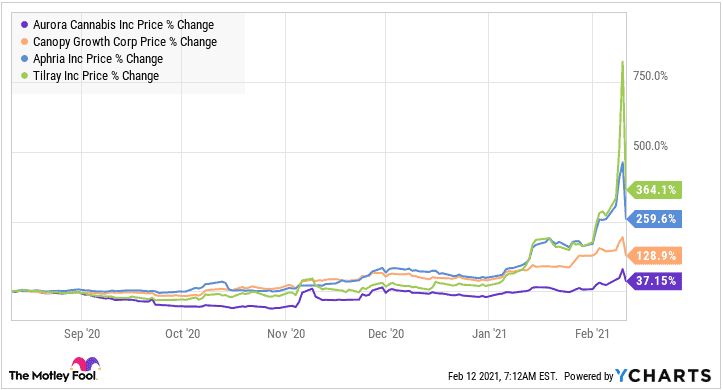Click the Sep '20 axis label
723x390 pixels.
[82, 334]
